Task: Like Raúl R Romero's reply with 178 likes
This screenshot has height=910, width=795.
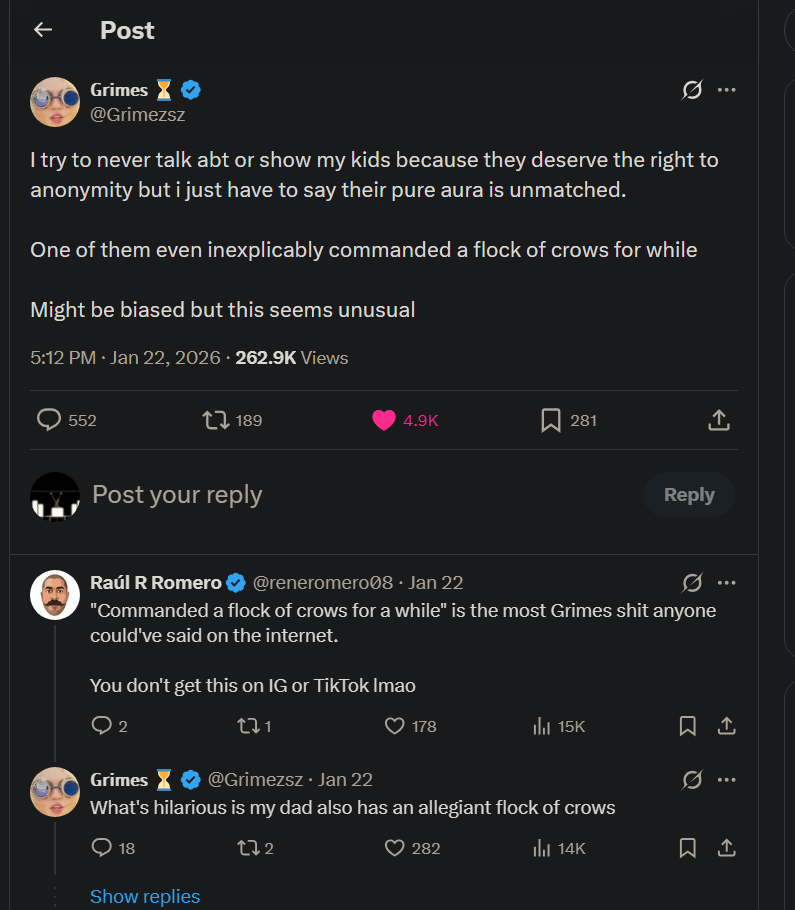Action: click(x=395, y=726)
